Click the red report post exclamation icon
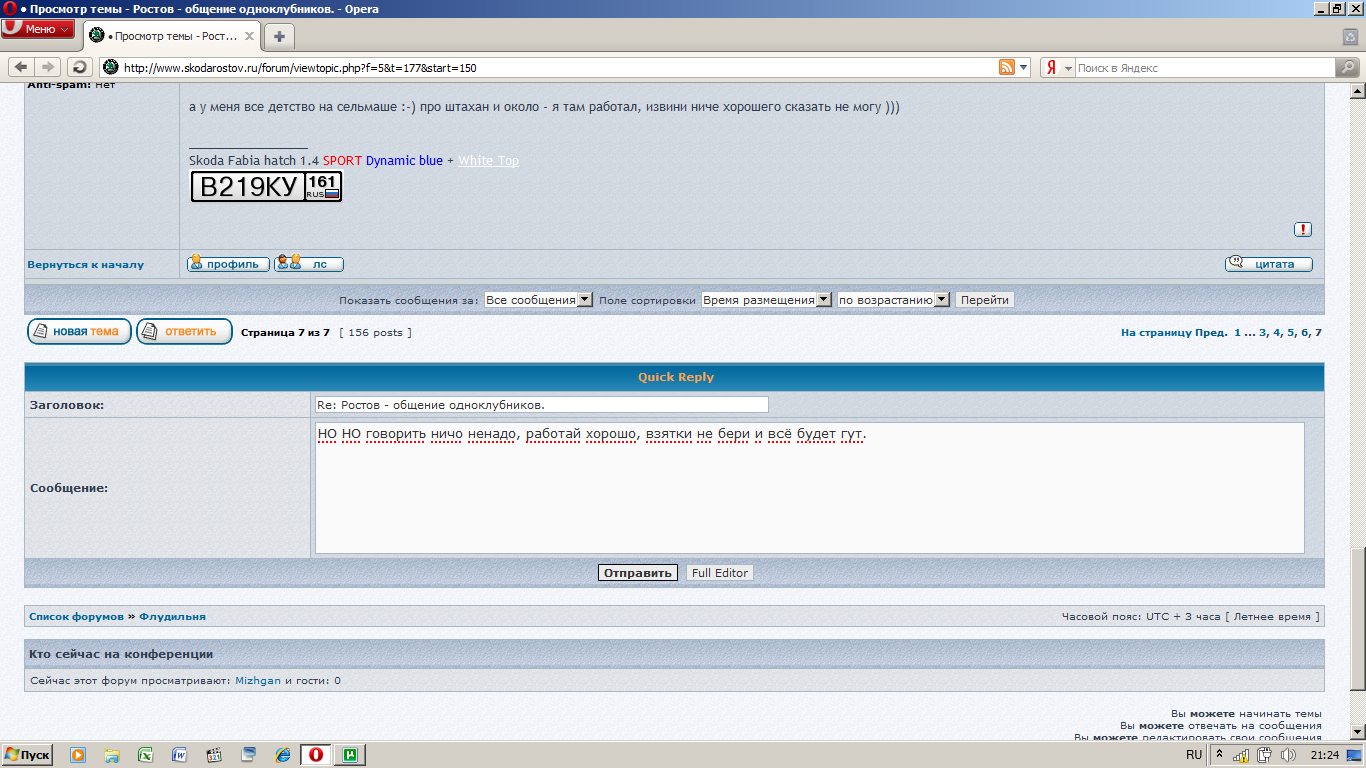Viewport: 1366px width, 768px height. click(x=1302, y=229)
